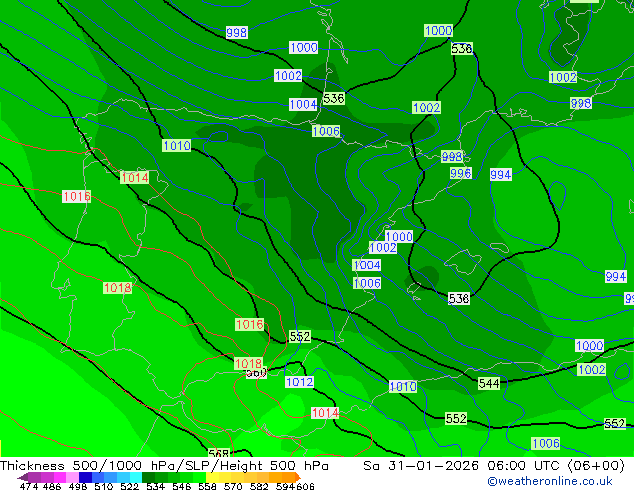Click legend value 594
This screenshot has height=490, width=634.
point(285,486)
